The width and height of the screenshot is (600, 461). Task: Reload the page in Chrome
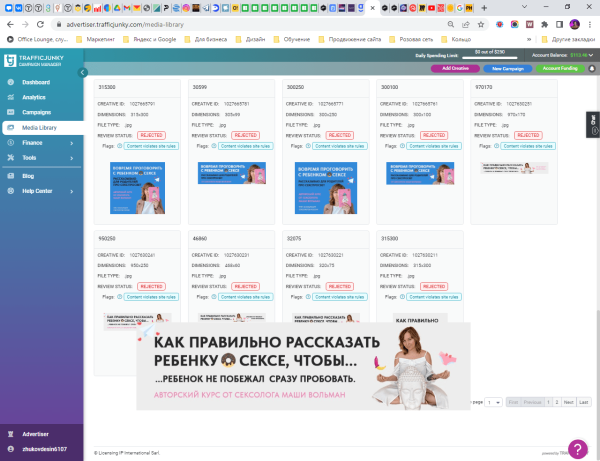(x=40, y=24)
